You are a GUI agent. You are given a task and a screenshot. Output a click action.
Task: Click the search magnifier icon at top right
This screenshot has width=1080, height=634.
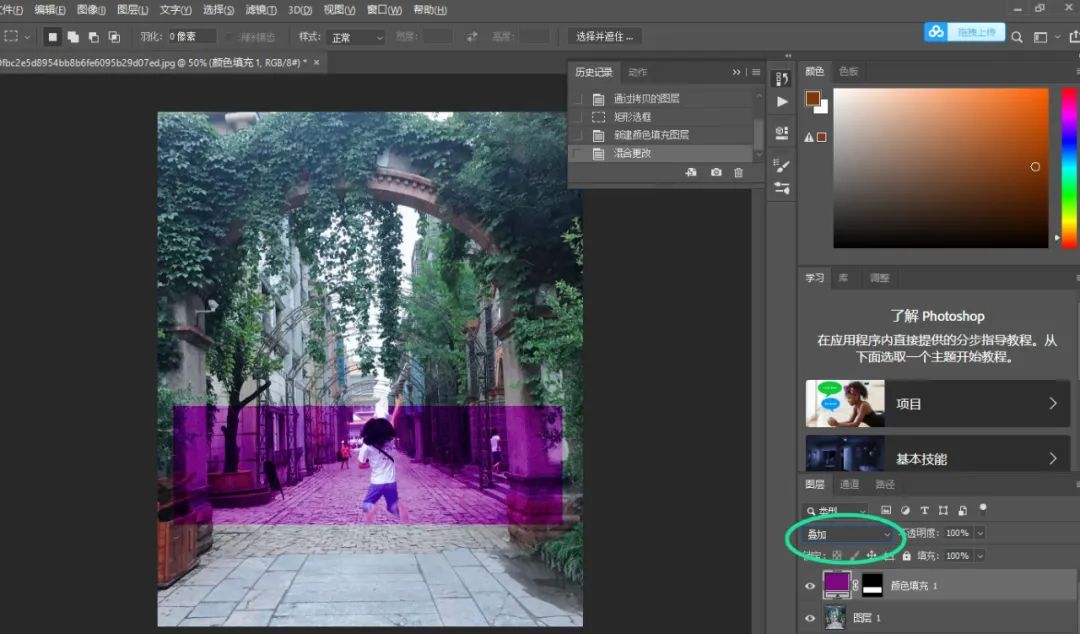1017,37
